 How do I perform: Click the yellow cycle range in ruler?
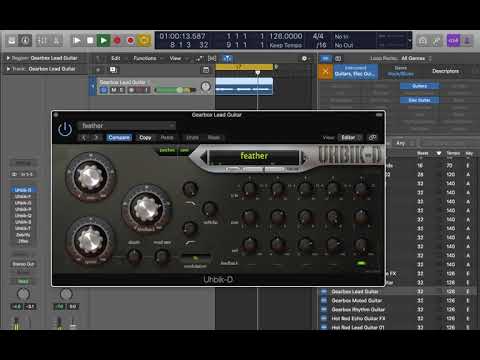pos(244,67)
